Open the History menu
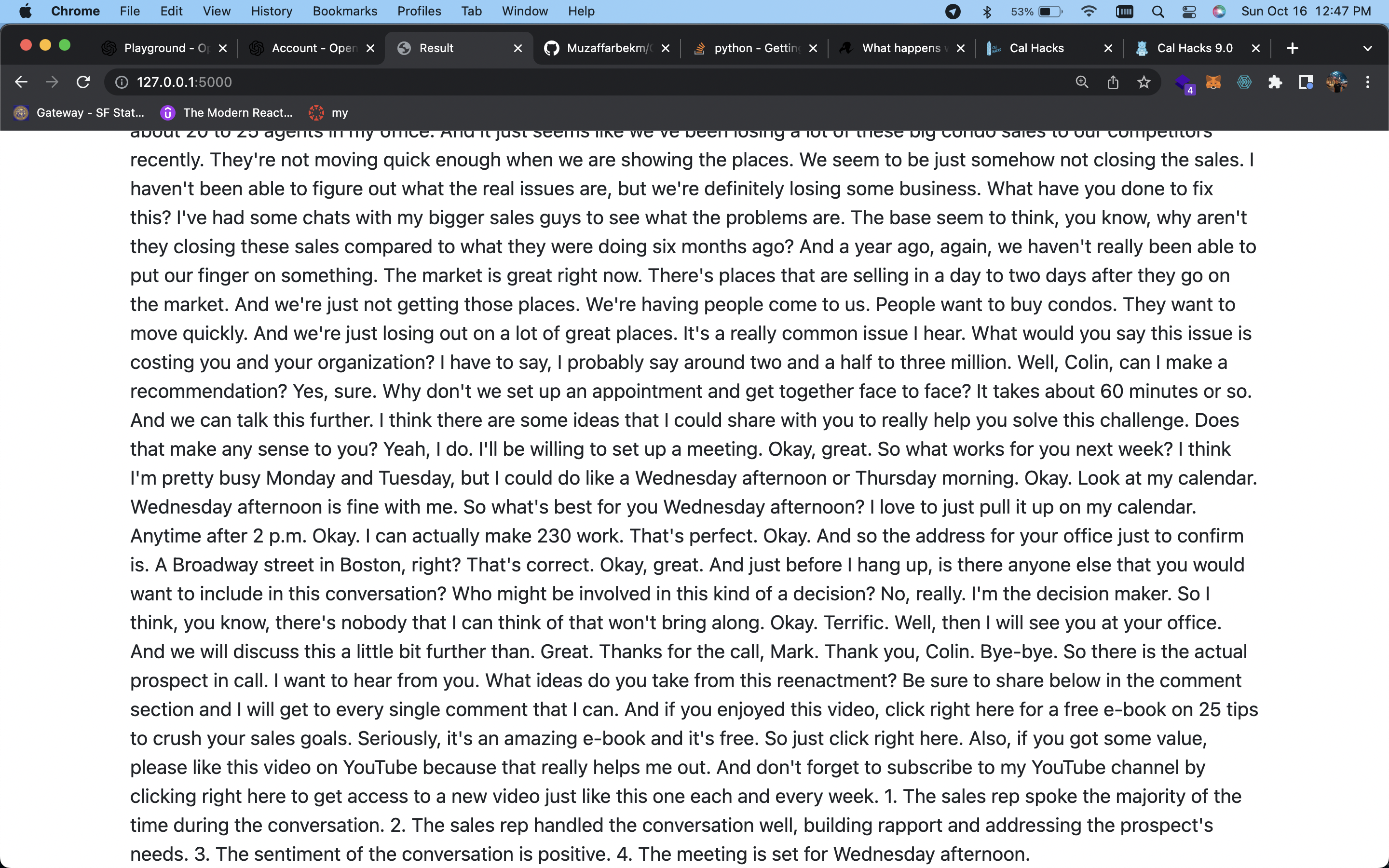This screenshot has height=868, width=1389. 271,12
